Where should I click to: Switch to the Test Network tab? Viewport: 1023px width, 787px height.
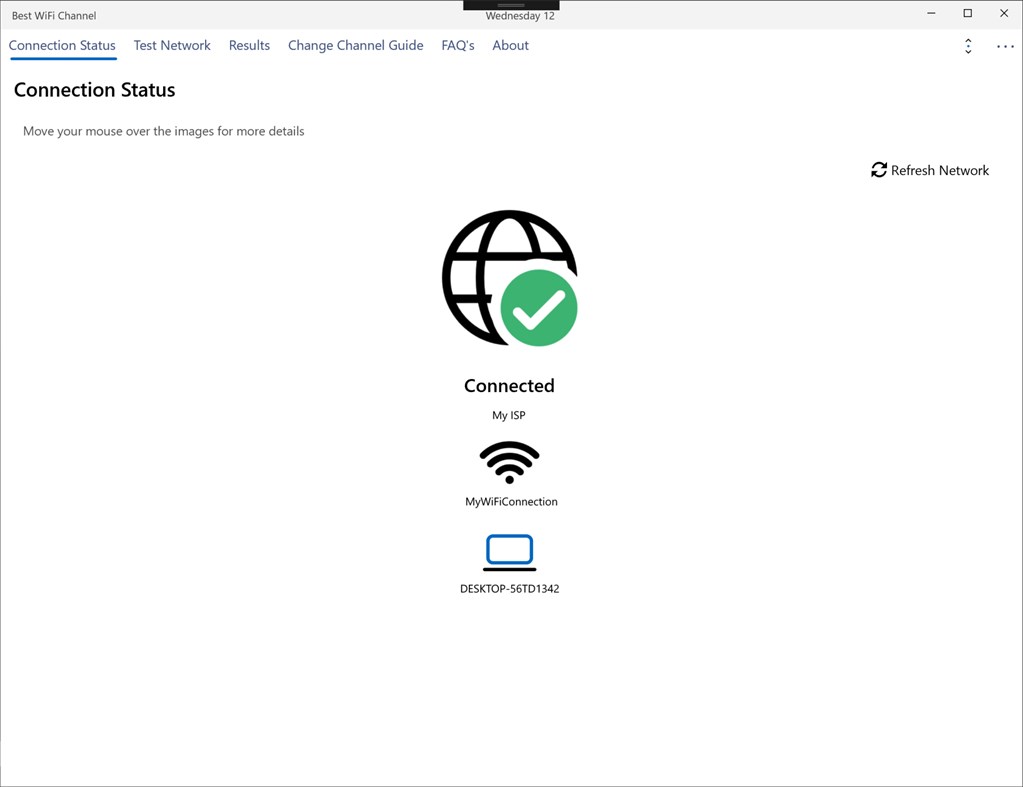click(172, 45)
